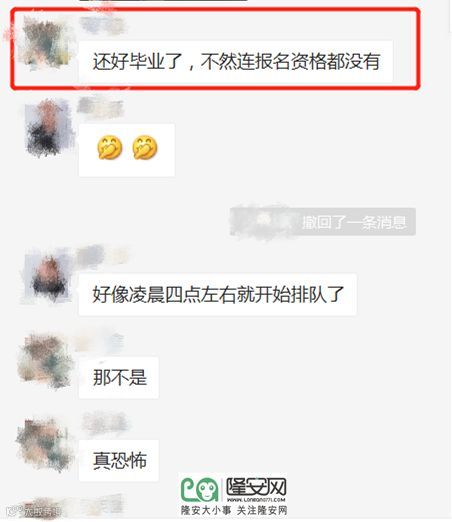
Task: Select the 好像凌晨四点左右就开始排队了 message bubble
Action: (x=218, y=294)
